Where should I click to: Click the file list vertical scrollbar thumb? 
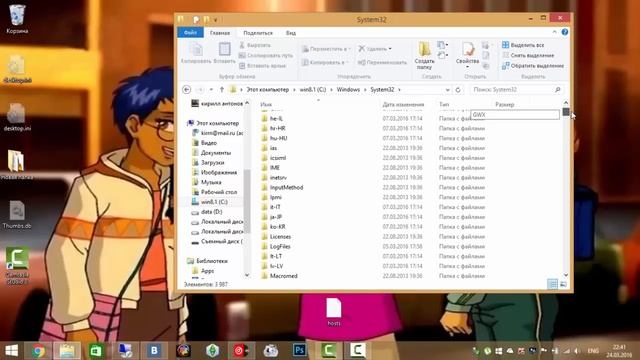click(x=566, y=111)
